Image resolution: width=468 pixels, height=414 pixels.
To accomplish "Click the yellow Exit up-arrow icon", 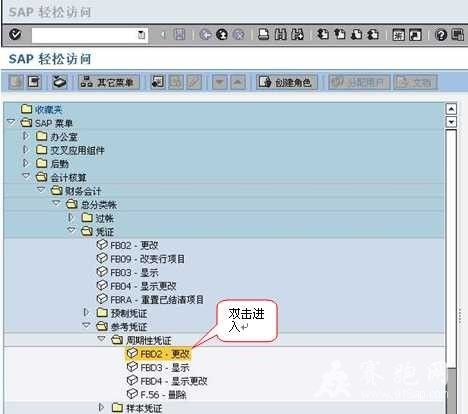I will pyautogui.click(x=222, y=35).
